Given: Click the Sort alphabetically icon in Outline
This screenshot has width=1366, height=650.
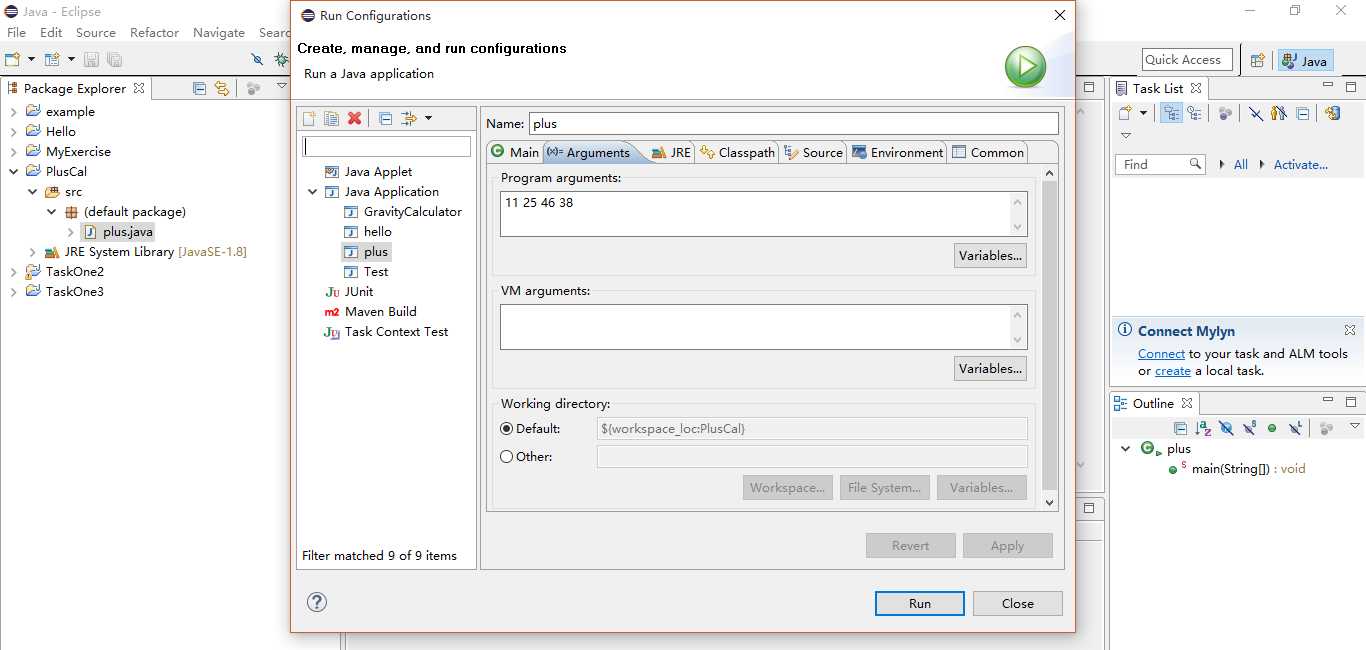Looking at the screenshot, I should click(x=1203, y=428).
